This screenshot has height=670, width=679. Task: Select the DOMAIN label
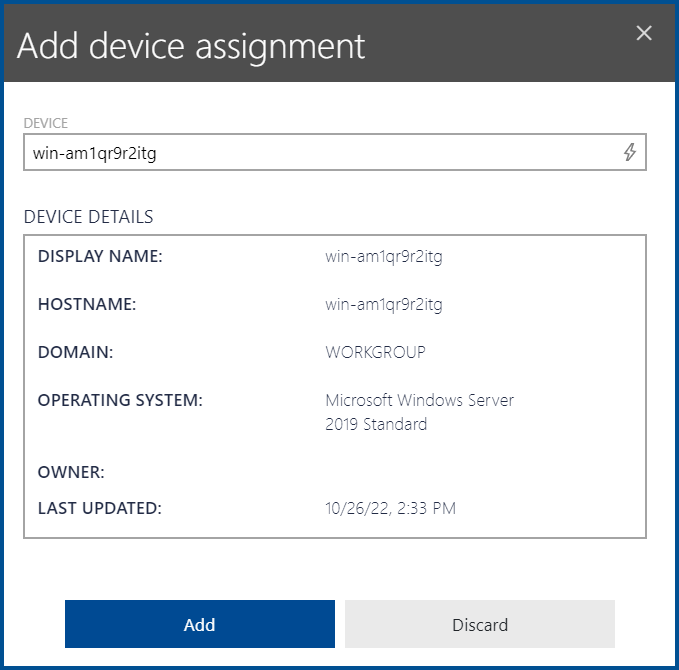tap(76, 352)
